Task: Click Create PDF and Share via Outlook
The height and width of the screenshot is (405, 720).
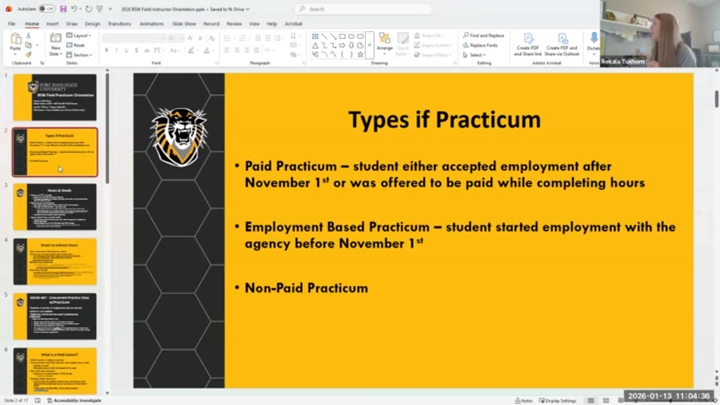Action: 562,44
